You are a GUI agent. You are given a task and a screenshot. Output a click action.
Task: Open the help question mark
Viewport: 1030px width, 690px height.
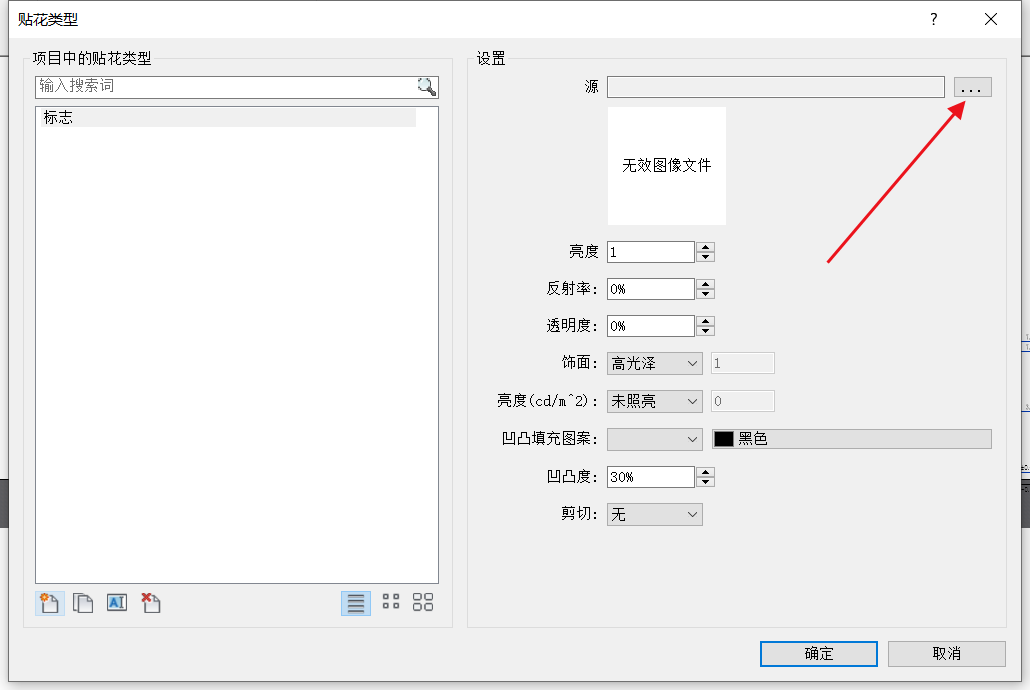pyautogui.click(x=934, y=19)
